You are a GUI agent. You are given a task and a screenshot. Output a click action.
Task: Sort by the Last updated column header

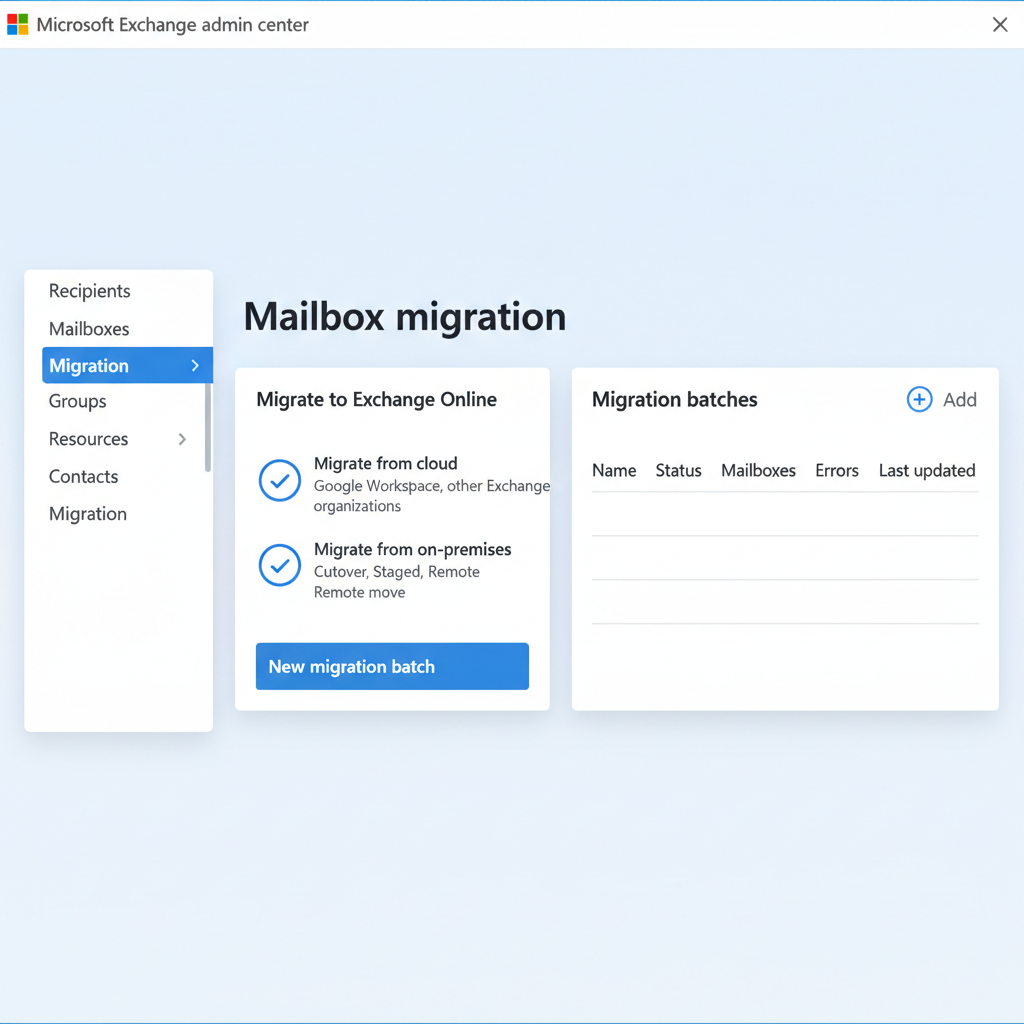pos(927,471)
